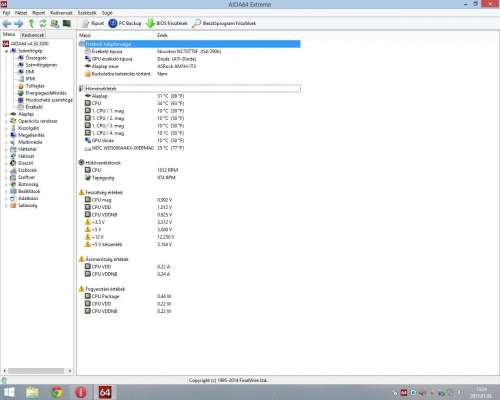The width and height of the screenshot is (500, 400).
Task: Click the Sebesség tree icon
Action: pyautogui.click(x=13, y=205)
